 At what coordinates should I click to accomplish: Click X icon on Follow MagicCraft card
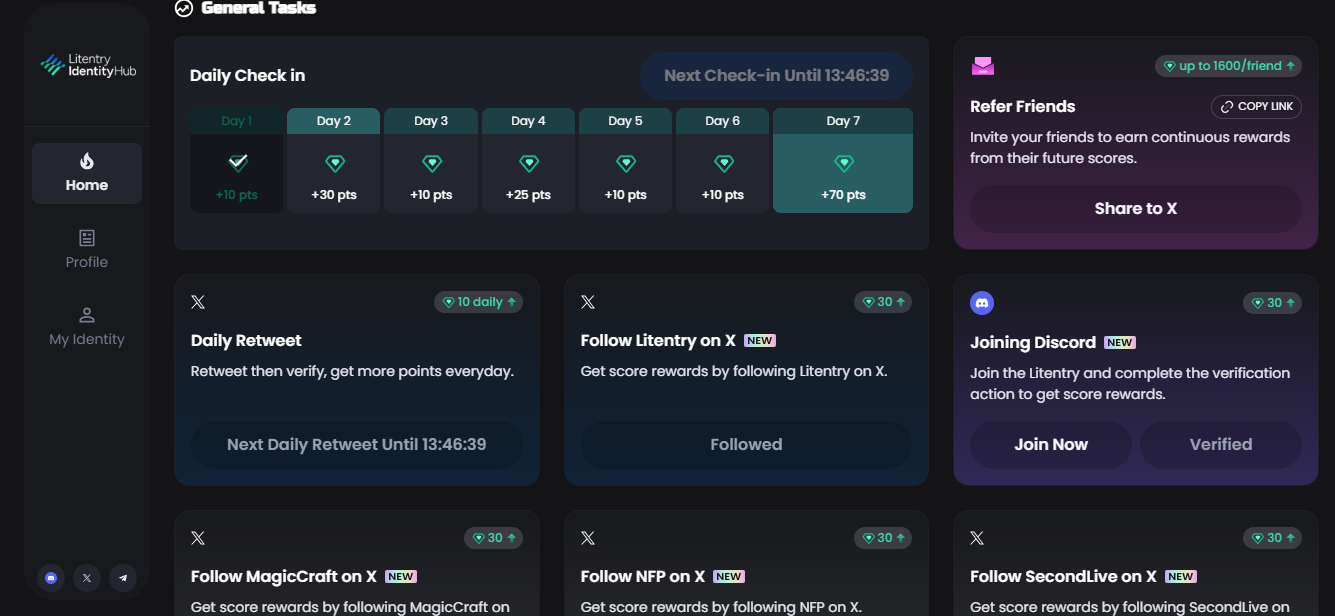coord(198,538)
